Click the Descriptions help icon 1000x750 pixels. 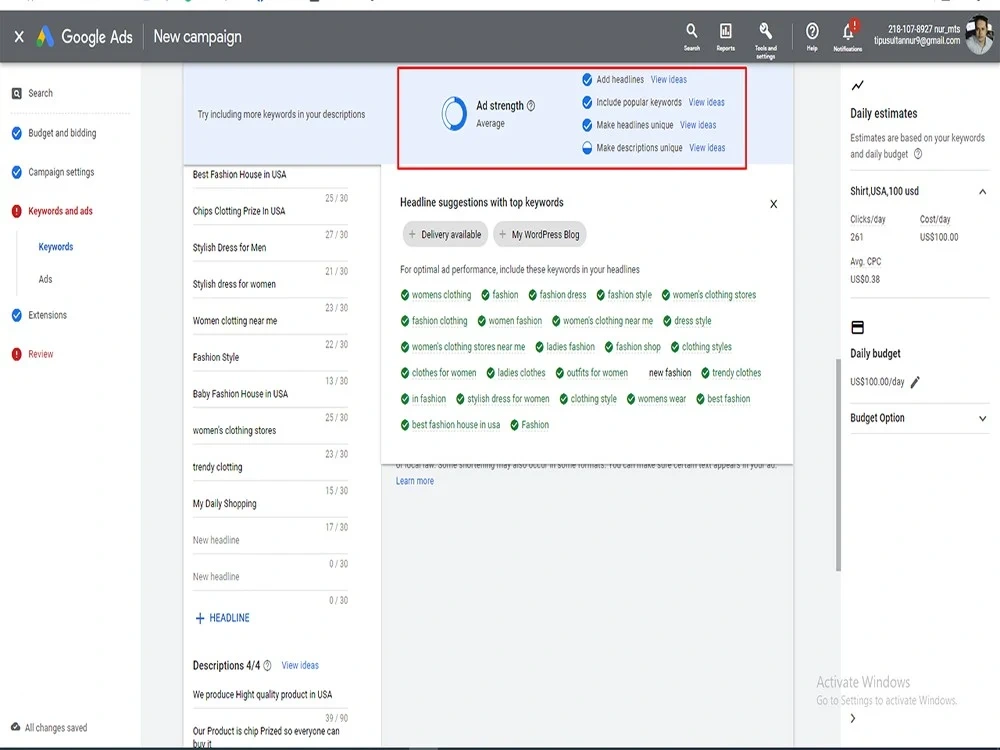(267, 666)
